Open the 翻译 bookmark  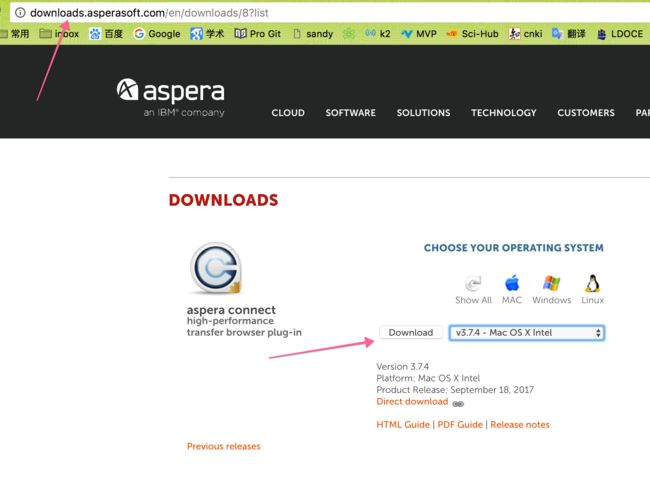[x=569, y=34]
